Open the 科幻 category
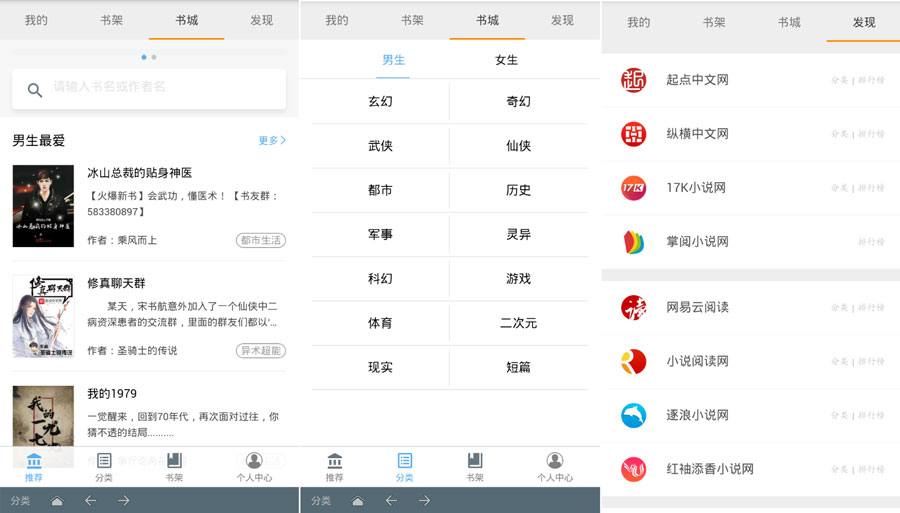 point(380,278)
